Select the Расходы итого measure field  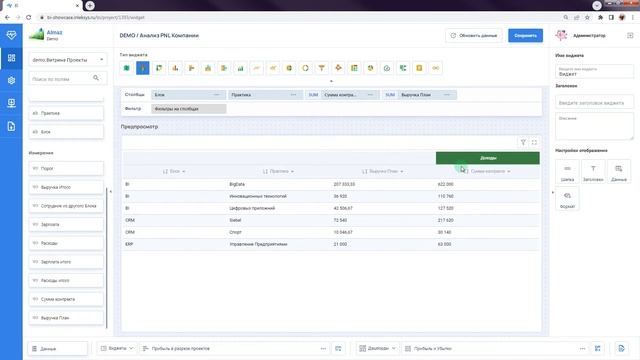click(x=66, y=280)
